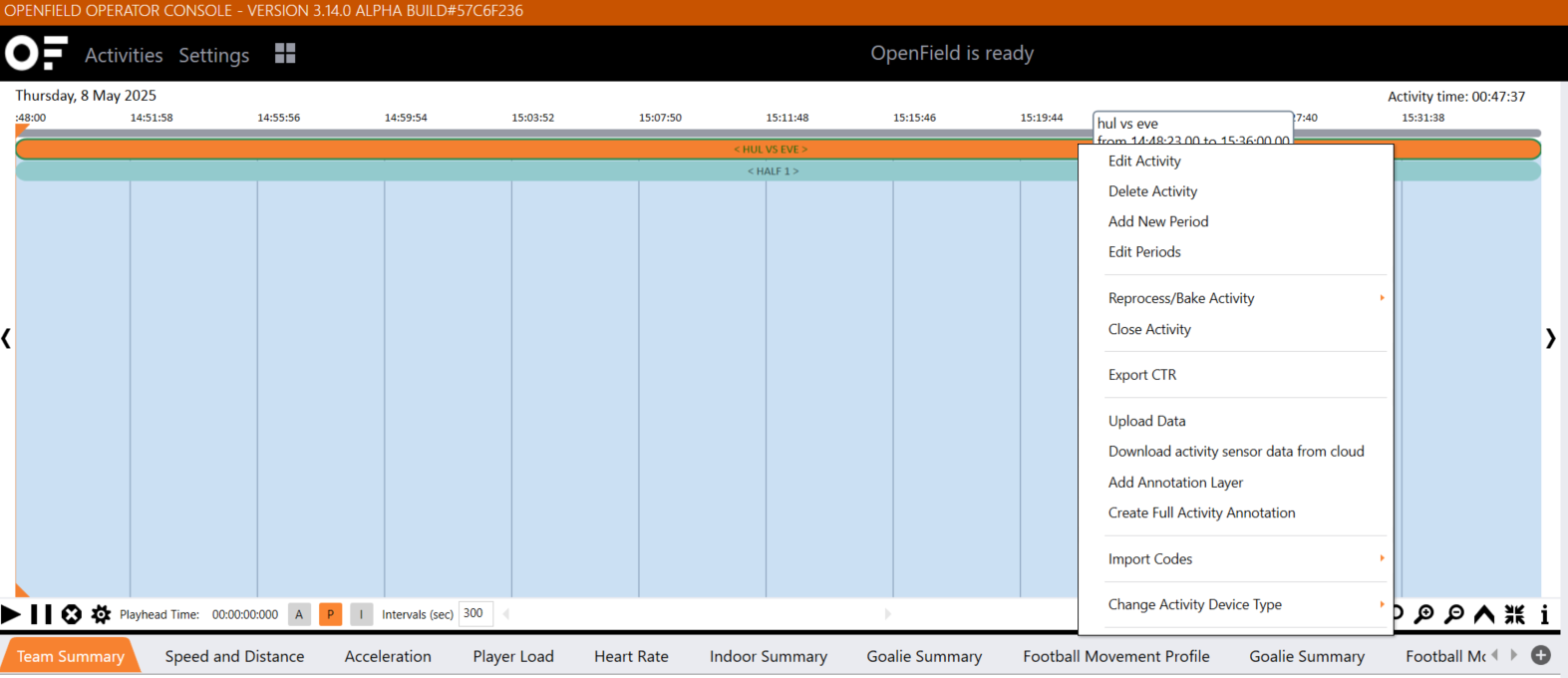
Task: Select the Indoor Summary tab
Action: click(769, 656)
